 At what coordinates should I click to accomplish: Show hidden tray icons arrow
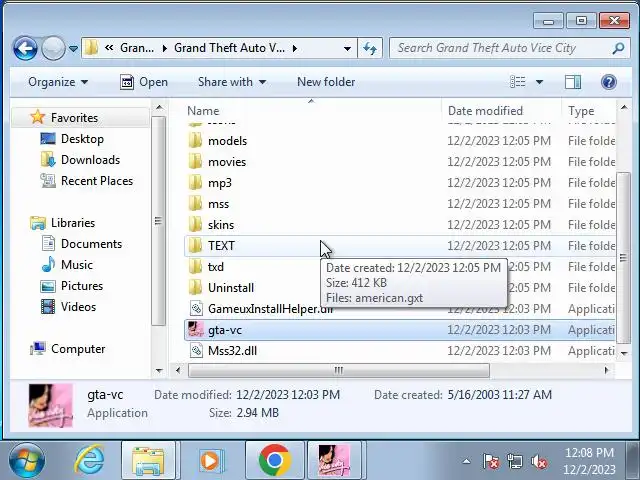(466, 462)
